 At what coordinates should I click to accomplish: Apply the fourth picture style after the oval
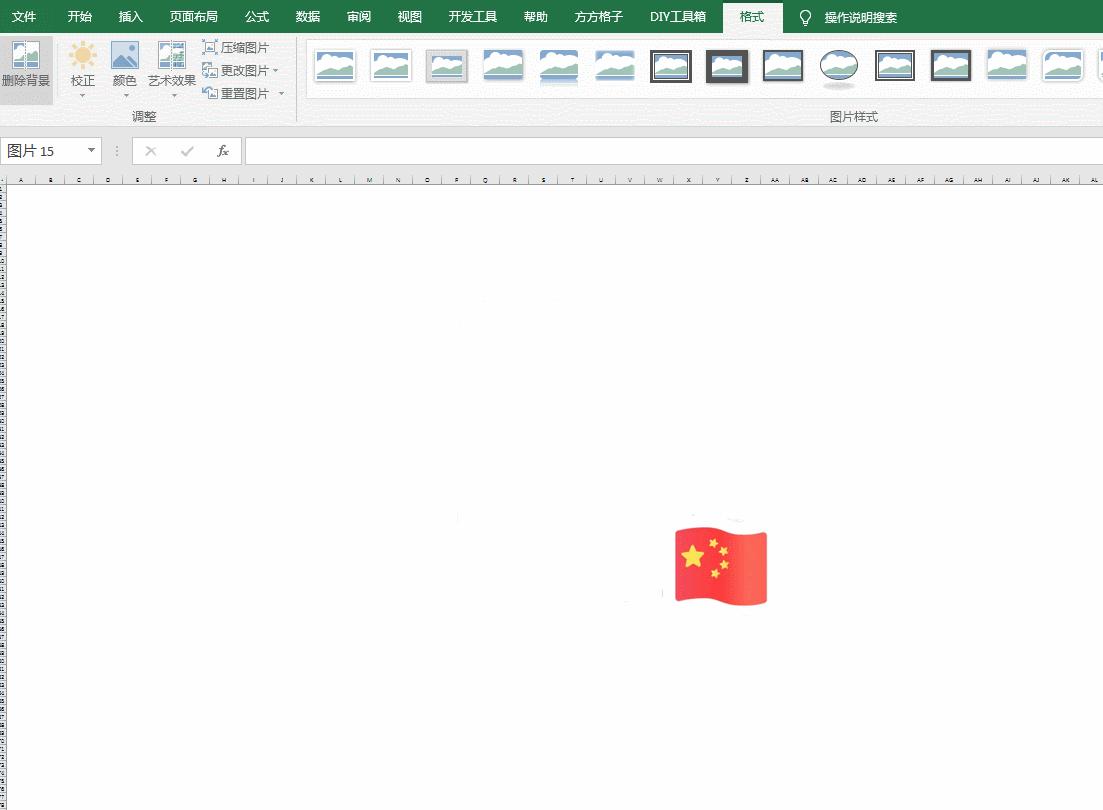1062,65
